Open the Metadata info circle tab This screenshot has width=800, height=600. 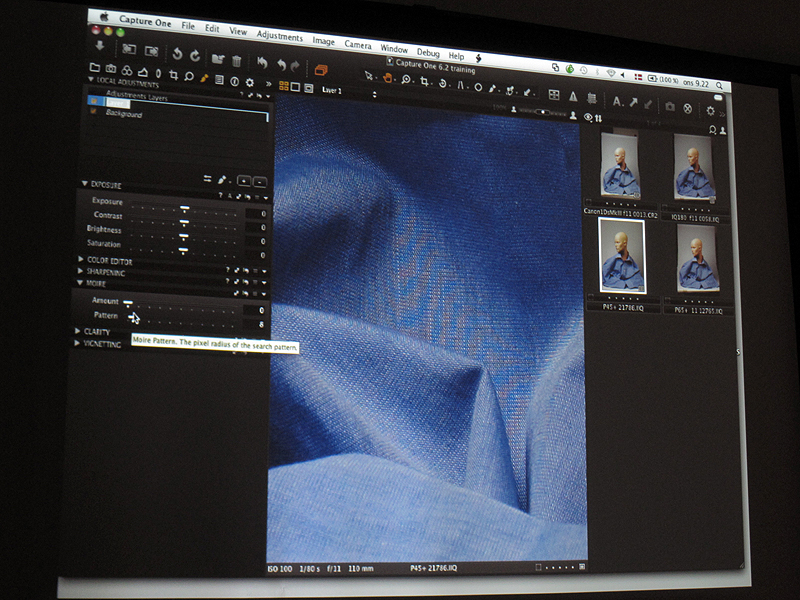coord(234,81)
